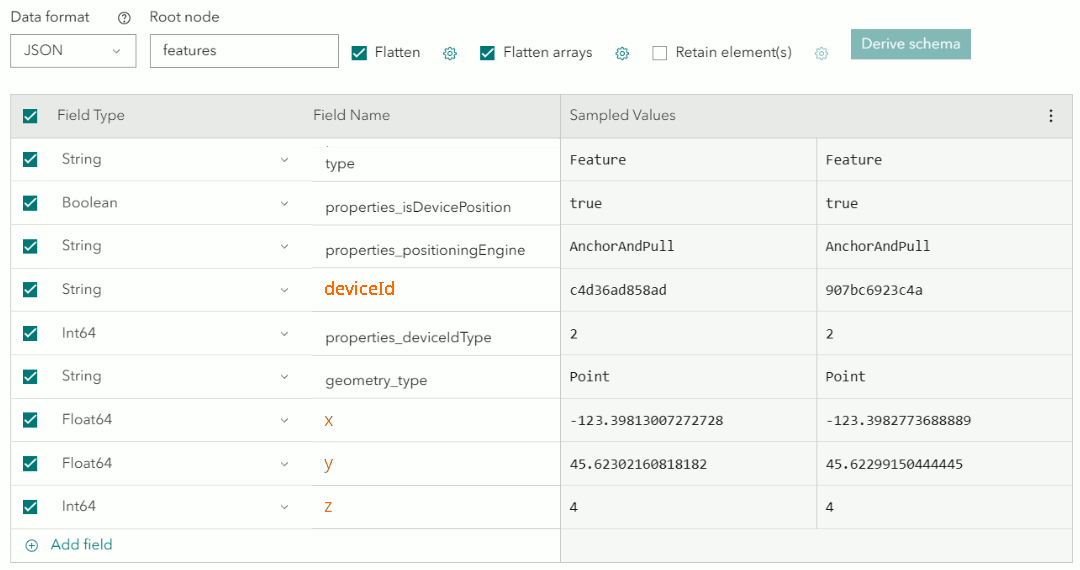1080x570 pixels.
Task: Click the Root node features input
Action: [x=245, y=51]
